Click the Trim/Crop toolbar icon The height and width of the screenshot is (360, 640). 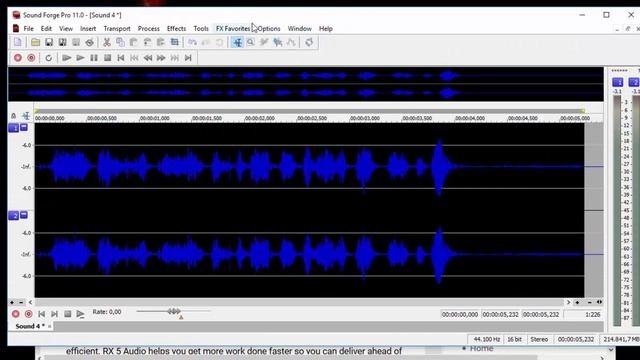(x=174, y=42)
